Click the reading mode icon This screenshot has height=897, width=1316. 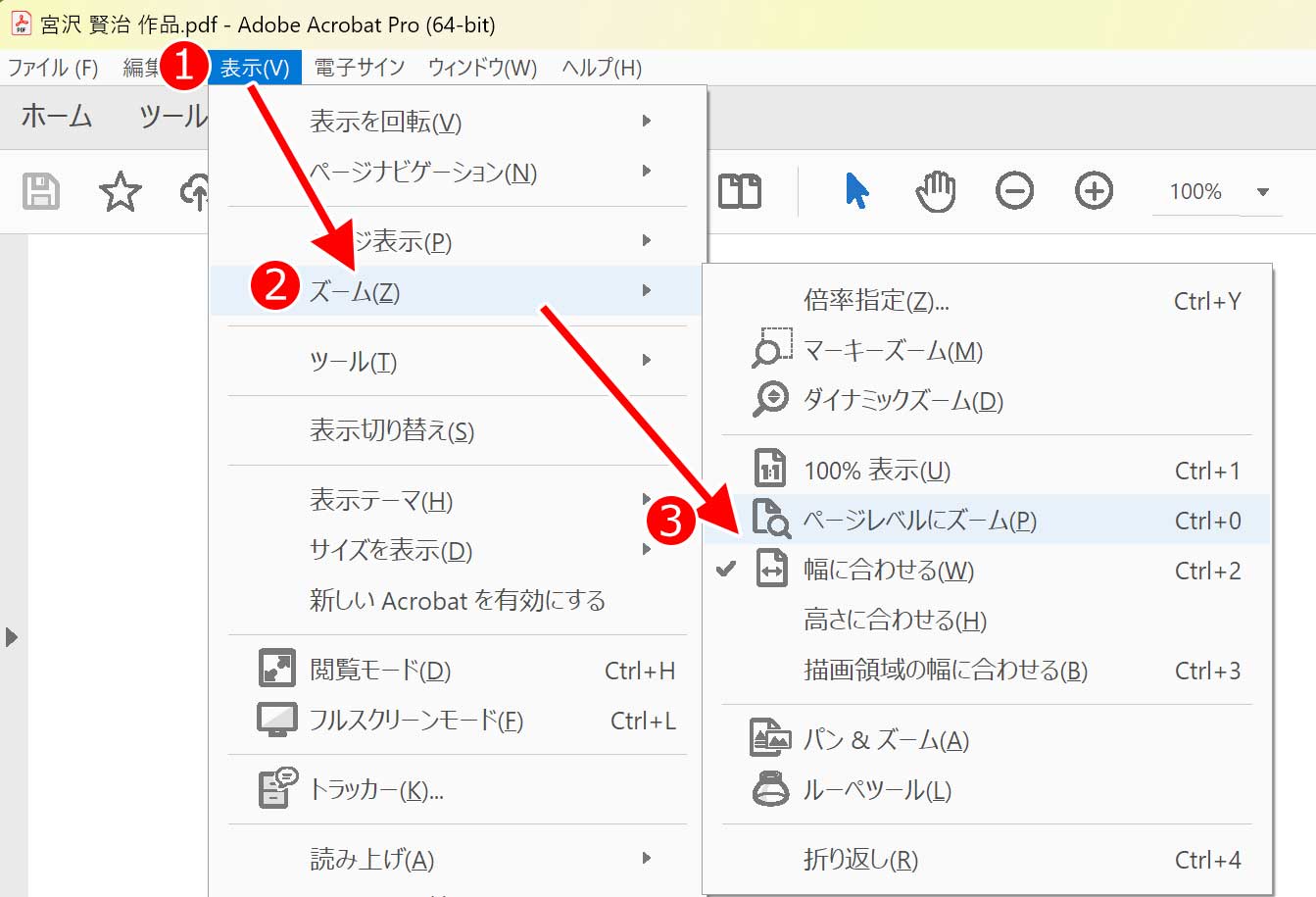(x=277, y=669)
